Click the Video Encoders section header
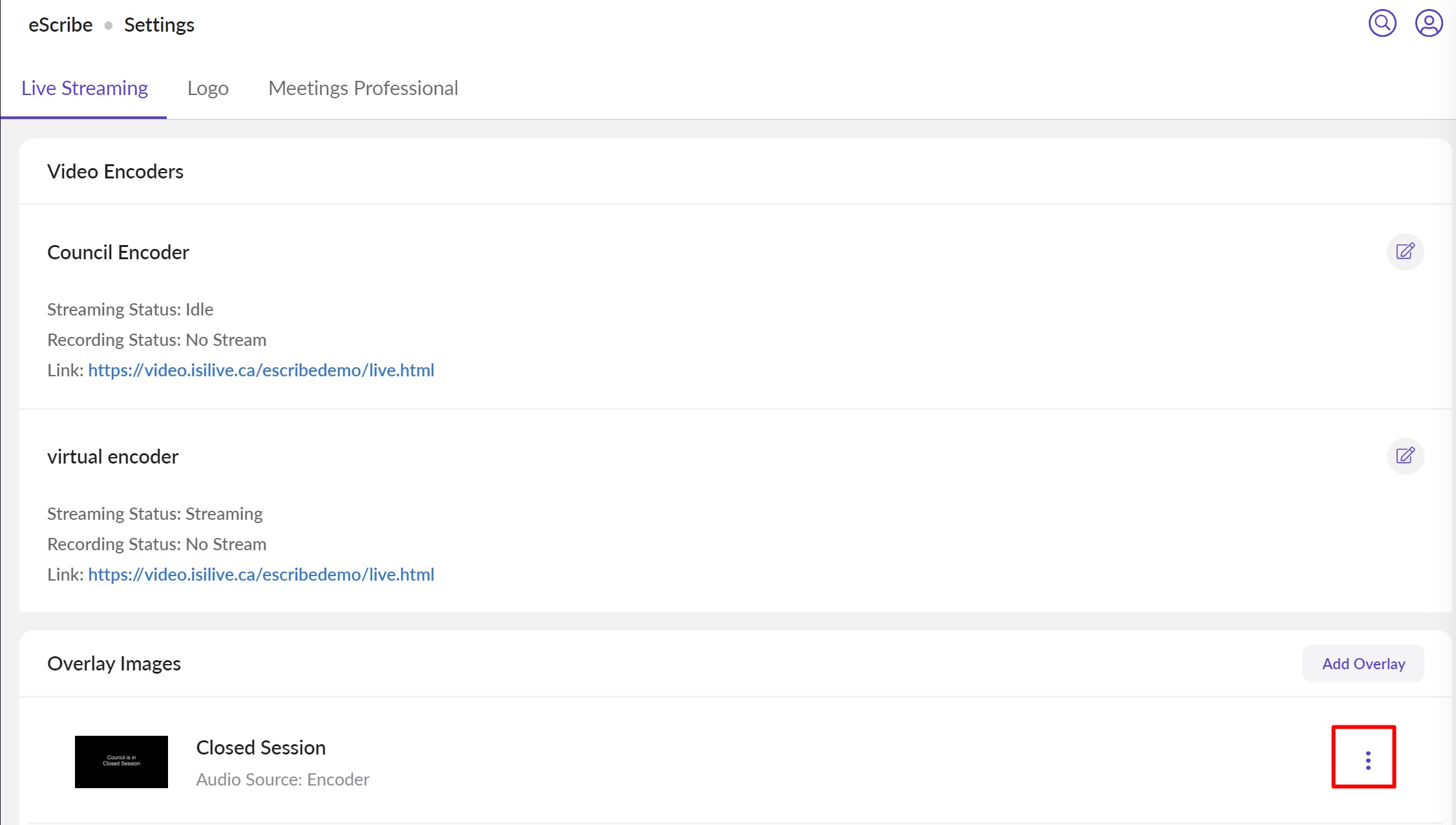The width and height of the screenshot is (1456, 825). tap(115, 171)
